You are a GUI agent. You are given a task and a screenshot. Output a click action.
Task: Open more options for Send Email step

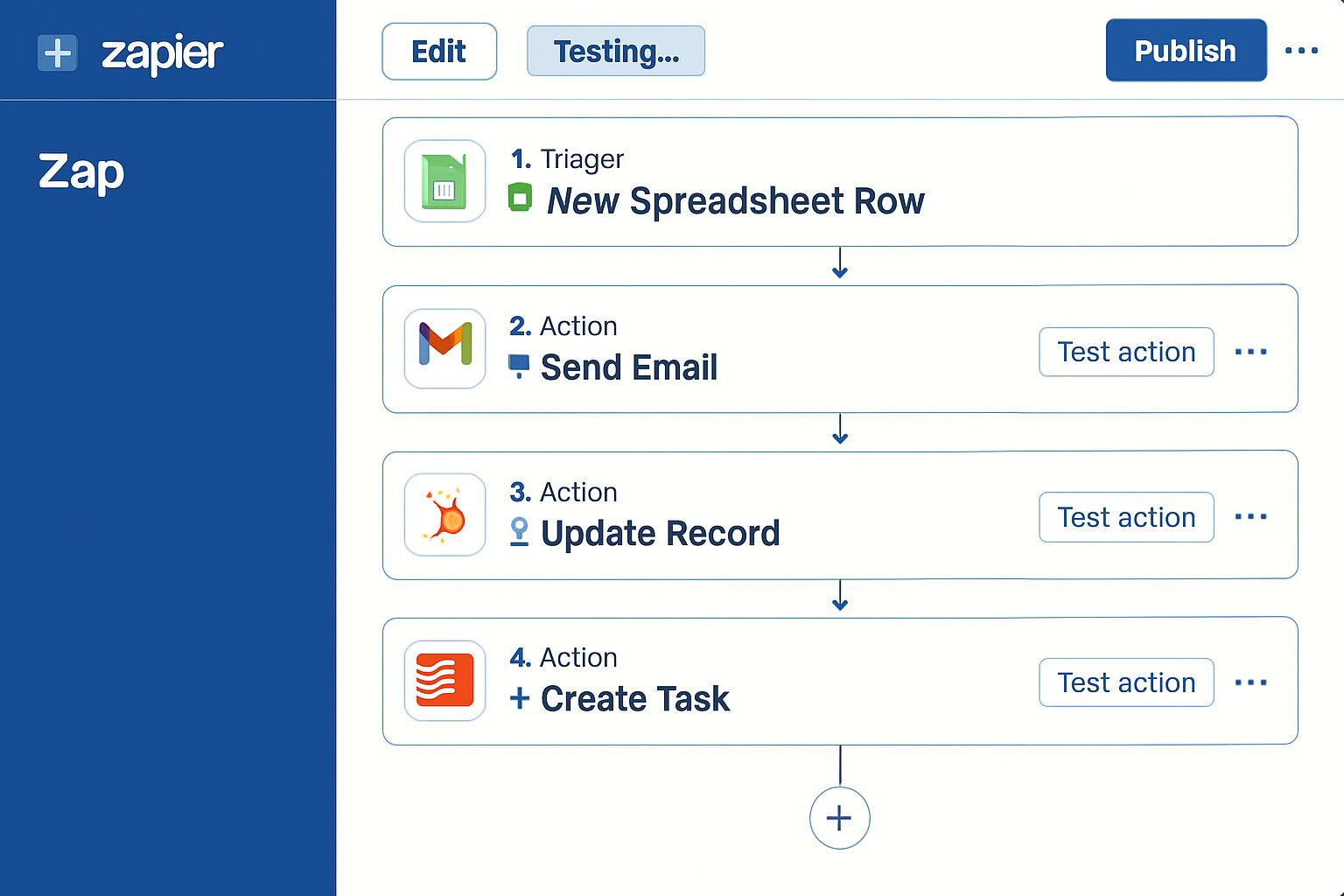(1250, 352)
